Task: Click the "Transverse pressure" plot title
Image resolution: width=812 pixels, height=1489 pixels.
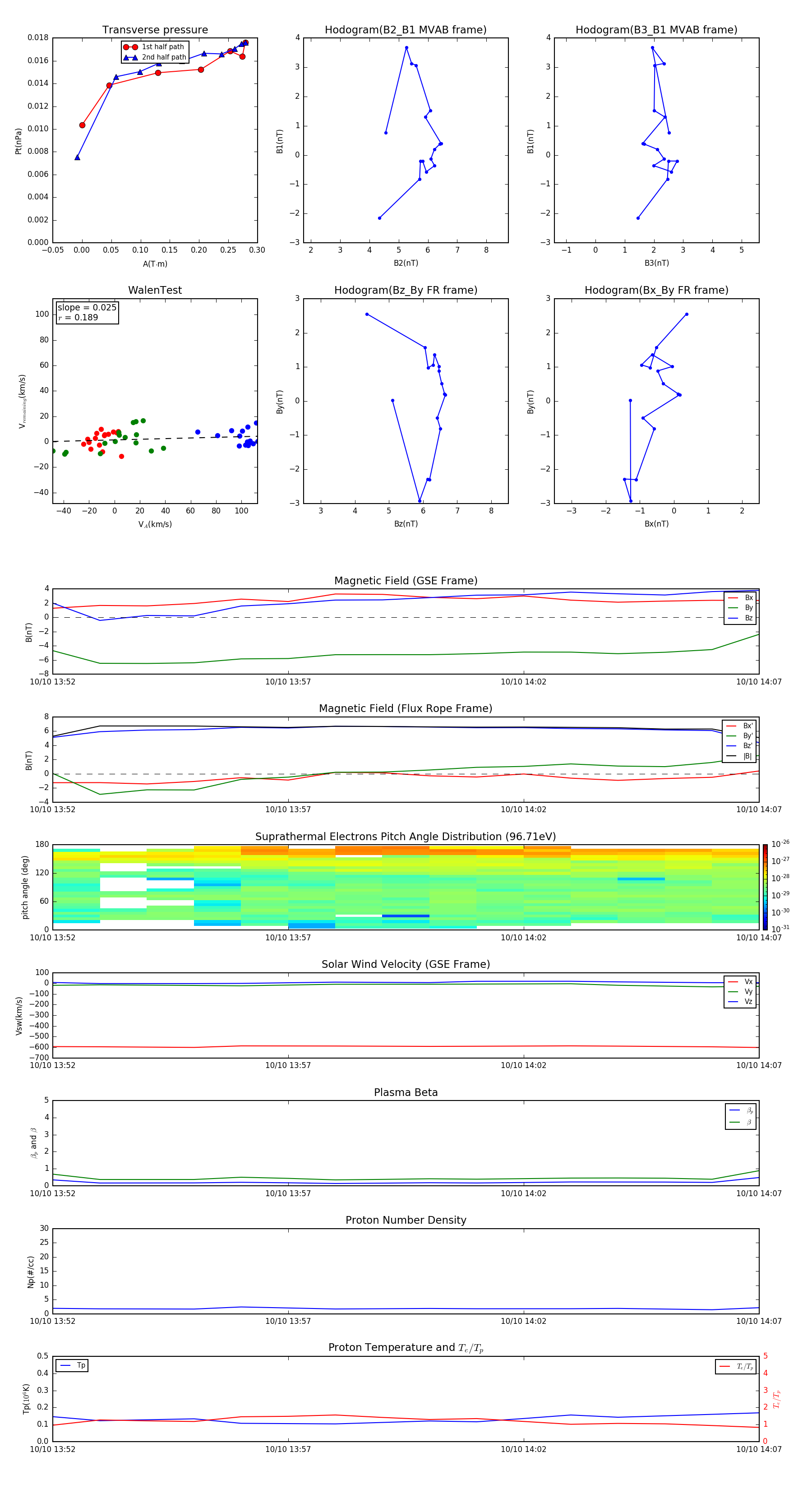Action: (155, 30)
